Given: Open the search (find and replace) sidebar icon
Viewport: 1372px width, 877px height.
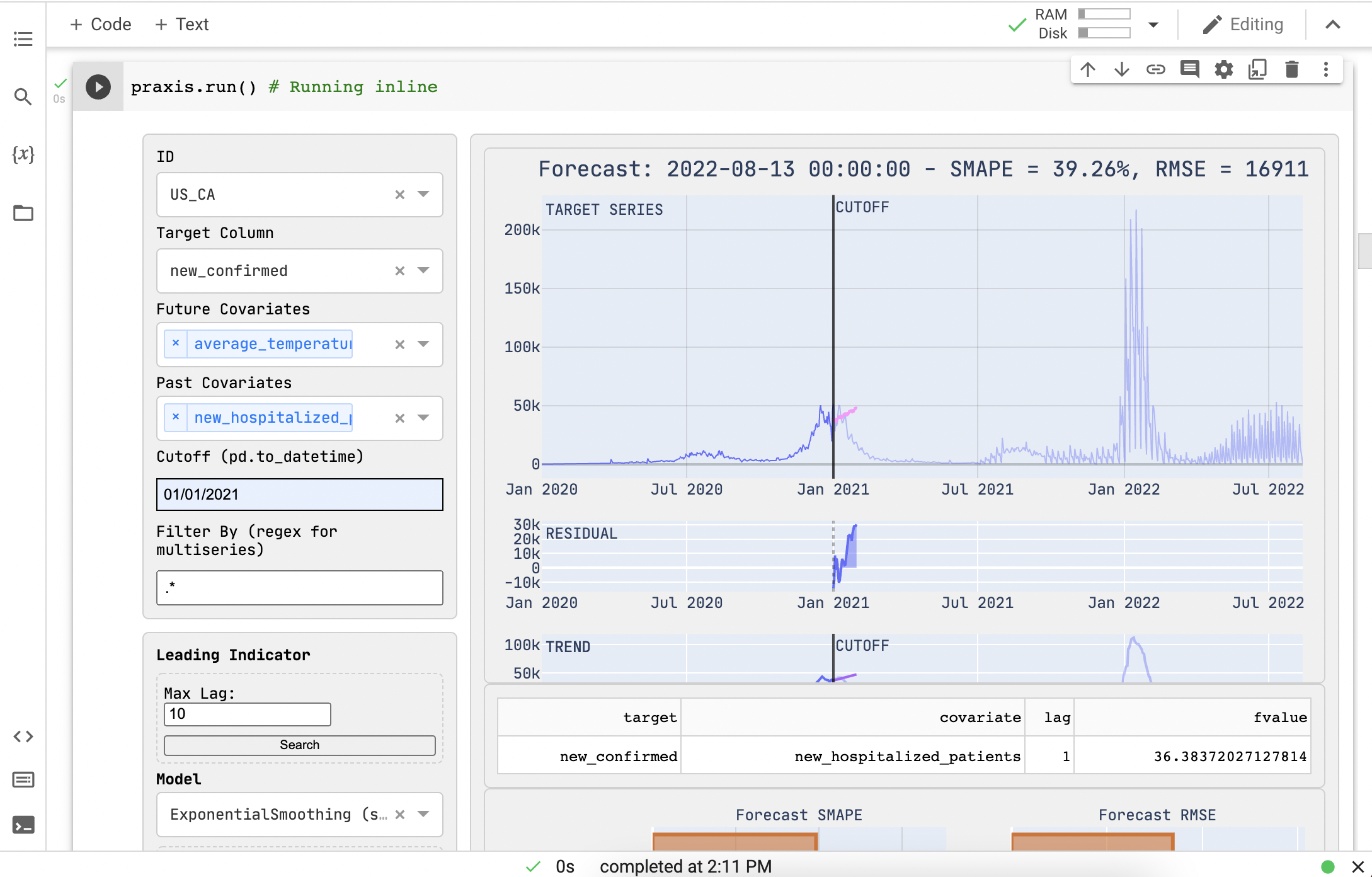Looking at the screenshot, I should point(23,96).
